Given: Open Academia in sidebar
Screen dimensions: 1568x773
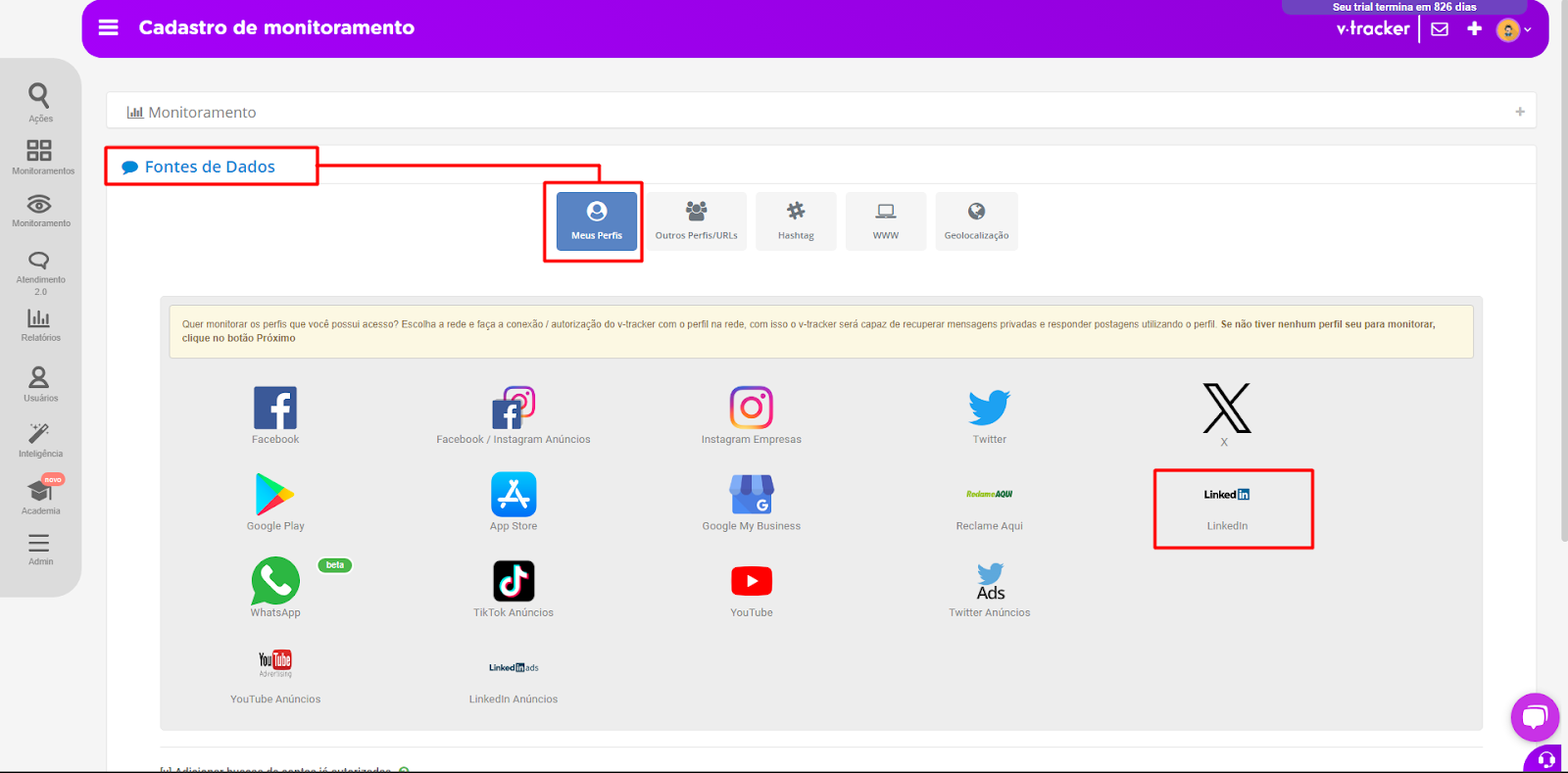Looking at the screenshot, I should tap(40, 496).
